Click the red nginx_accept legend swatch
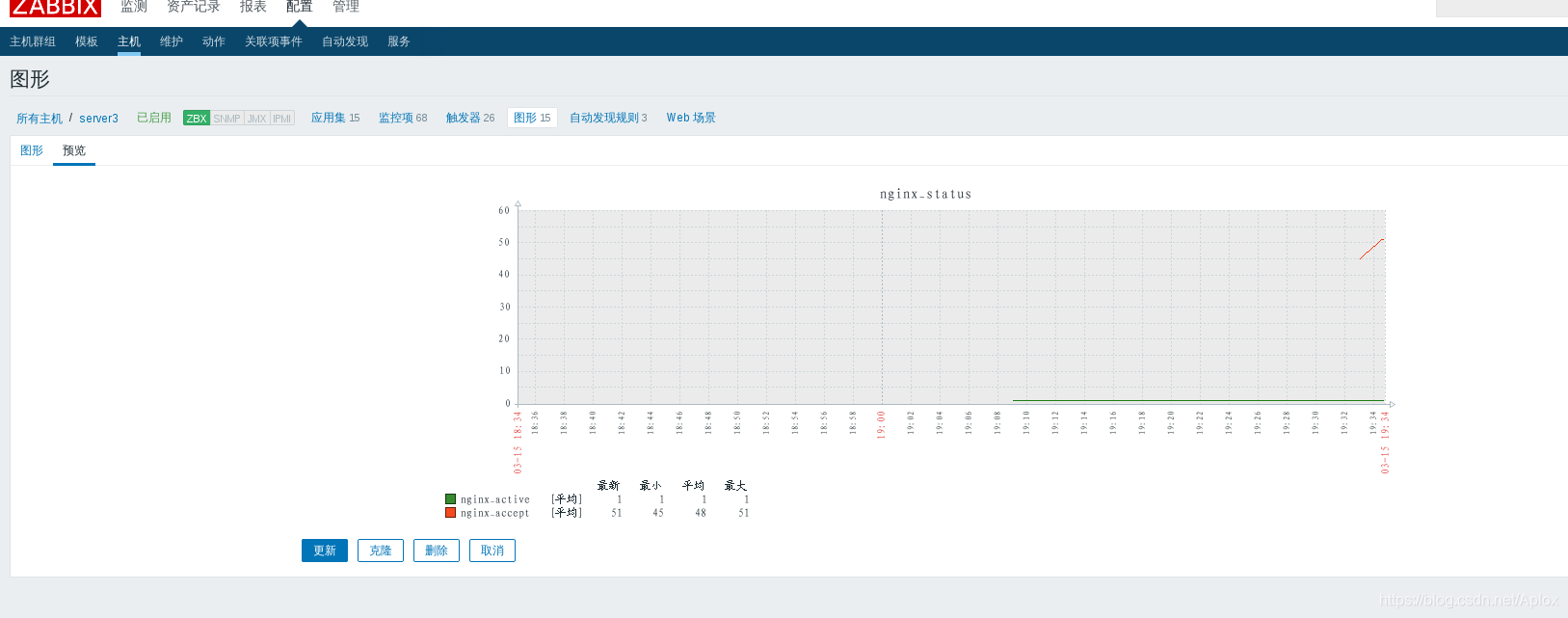This screenshot has width=1568, height=618. point(450,513)
